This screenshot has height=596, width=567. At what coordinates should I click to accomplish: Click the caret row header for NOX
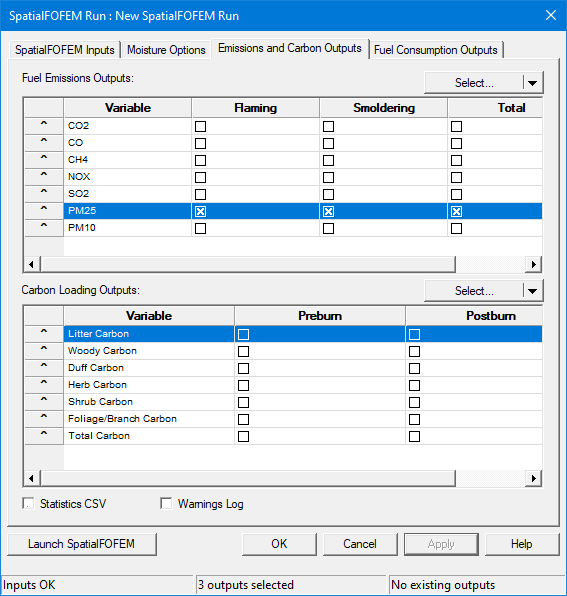pyautogui.click(x=44, y=177)
